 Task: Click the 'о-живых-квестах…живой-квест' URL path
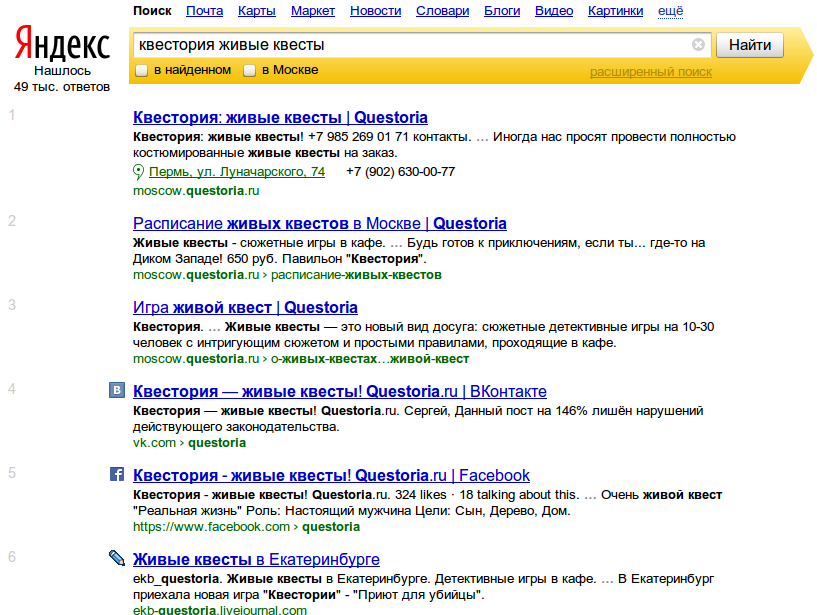[x=370, y=359]
